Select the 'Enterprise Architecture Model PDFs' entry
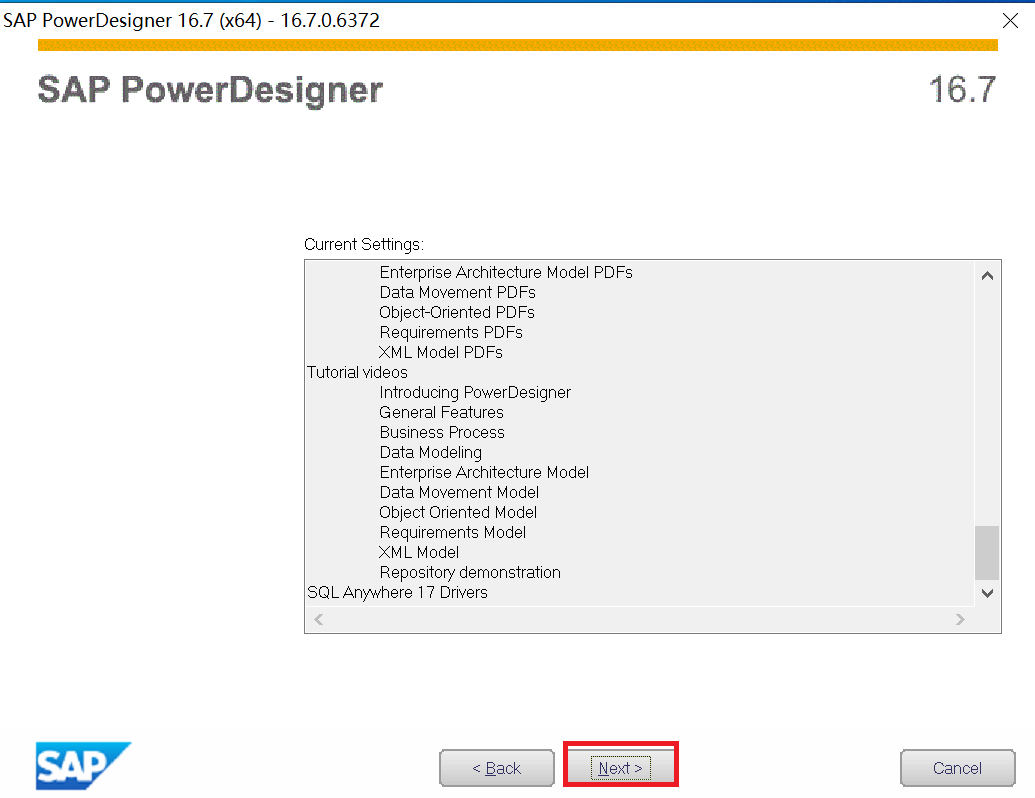 pos(505,272)
